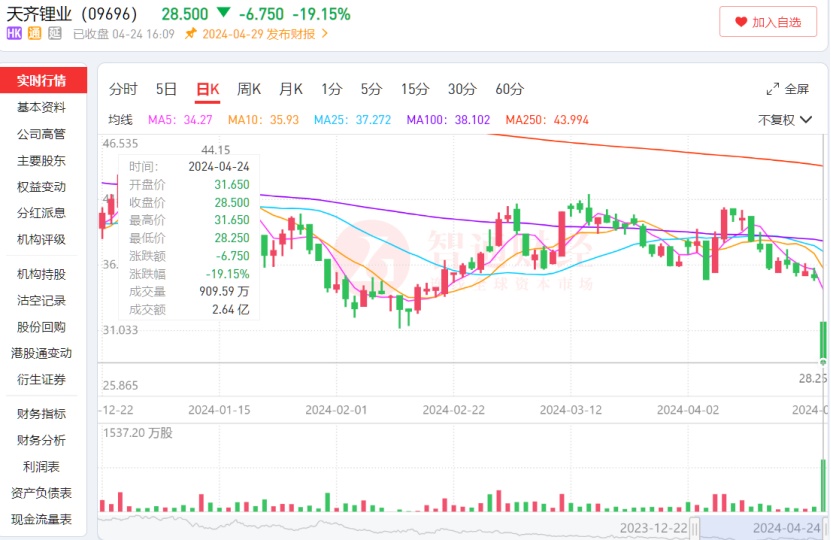Click the orange 通 badge icon
Viewport: 831px width, 540px height.
[34, 34]
